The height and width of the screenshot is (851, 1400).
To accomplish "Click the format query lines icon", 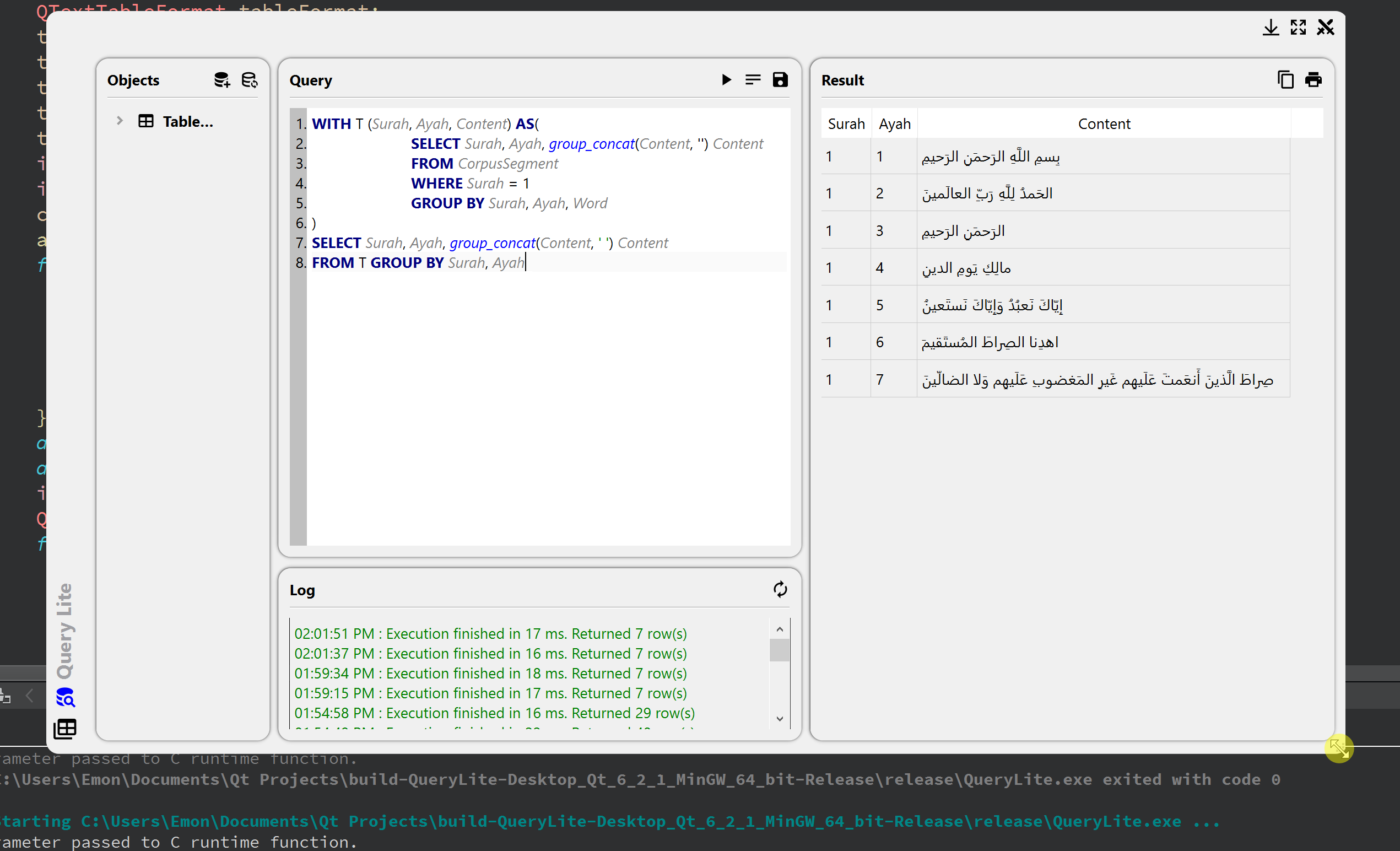I will tap(753, 79).
